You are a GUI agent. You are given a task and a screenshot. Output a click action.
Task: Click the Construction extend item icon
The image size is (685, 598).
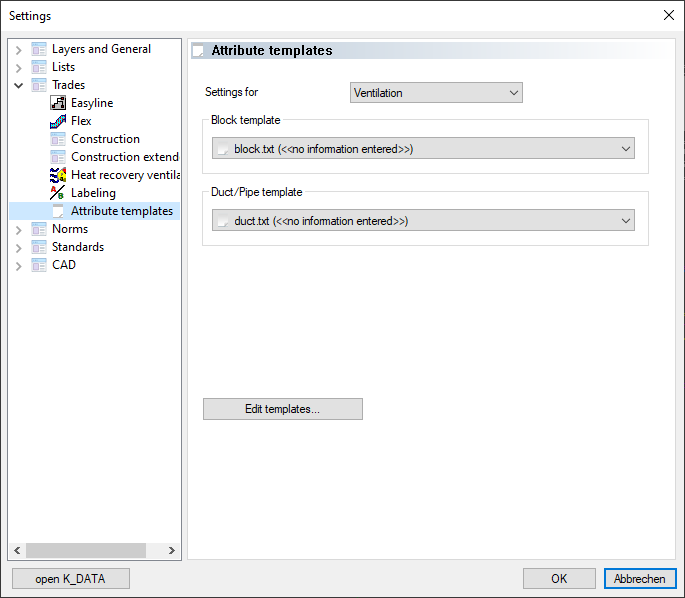[58, 157]
